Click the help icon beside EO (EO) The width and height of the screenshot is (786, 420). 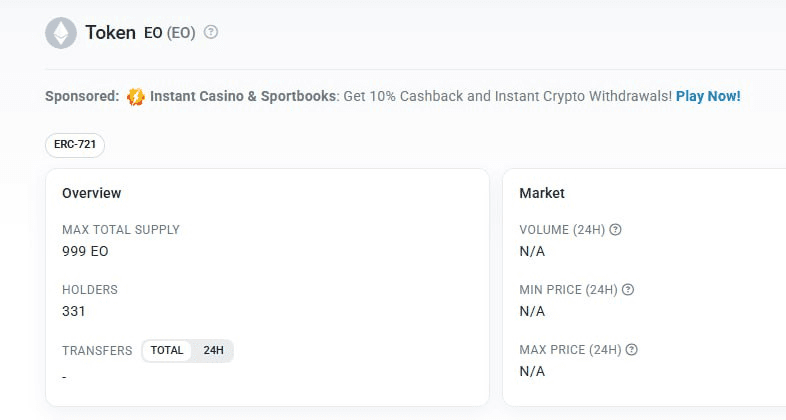211,32
